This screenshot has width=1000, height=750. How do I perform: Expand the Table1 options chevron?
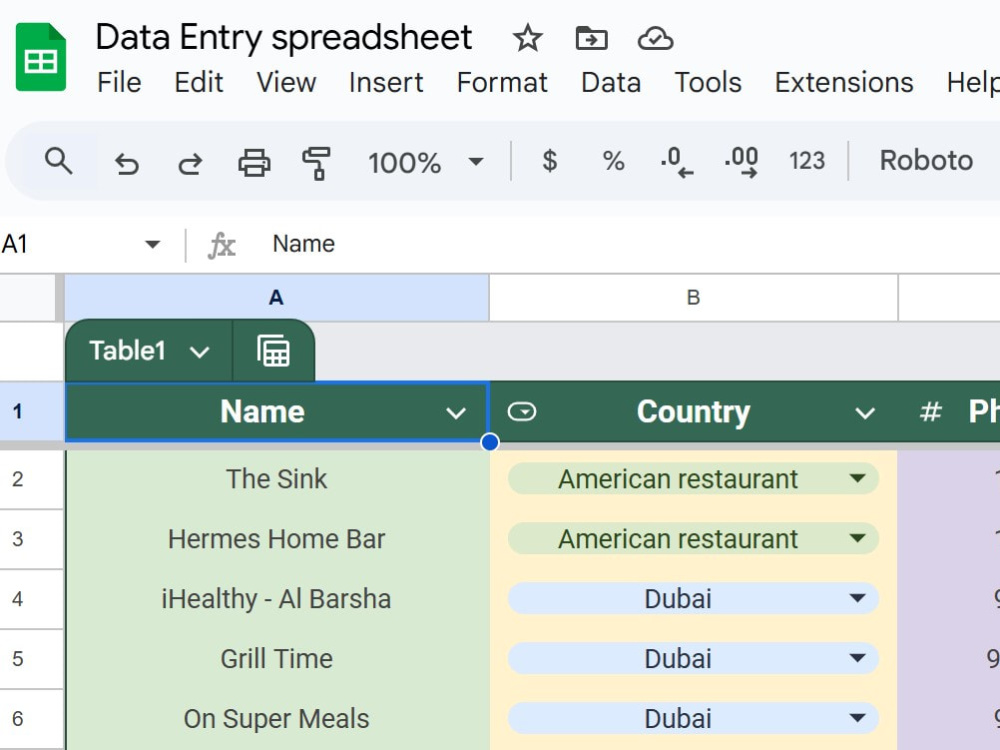click(200, 351)
